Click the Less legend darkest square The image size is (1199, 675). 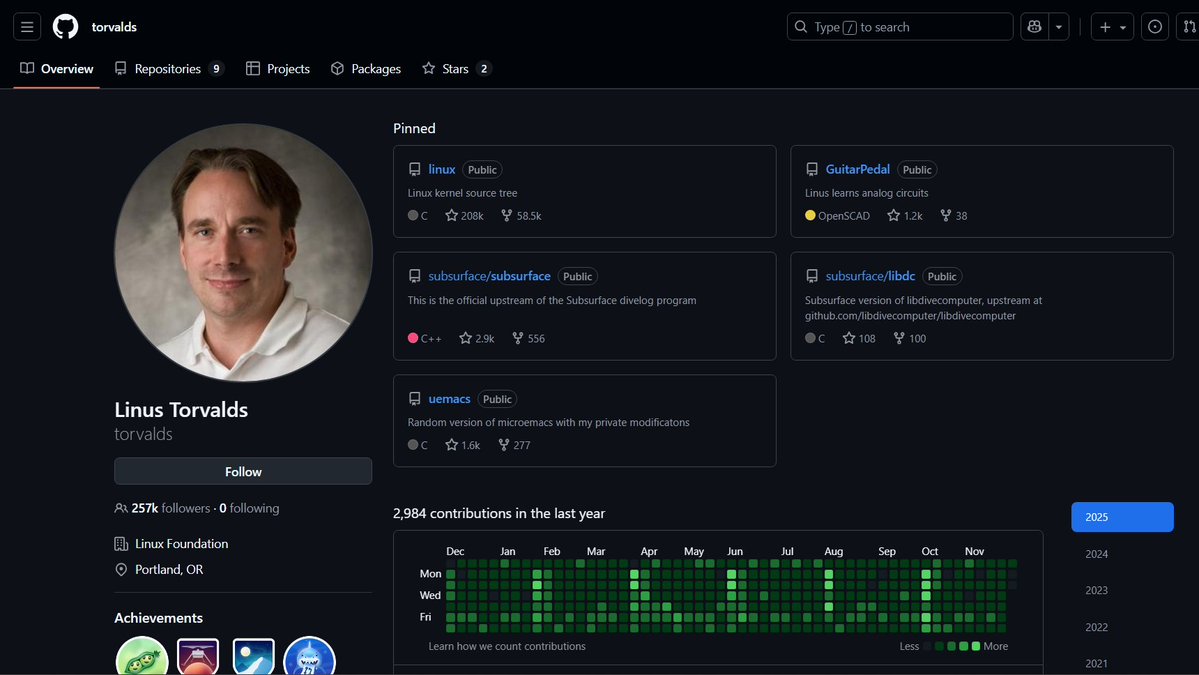[x=927, y=646]
